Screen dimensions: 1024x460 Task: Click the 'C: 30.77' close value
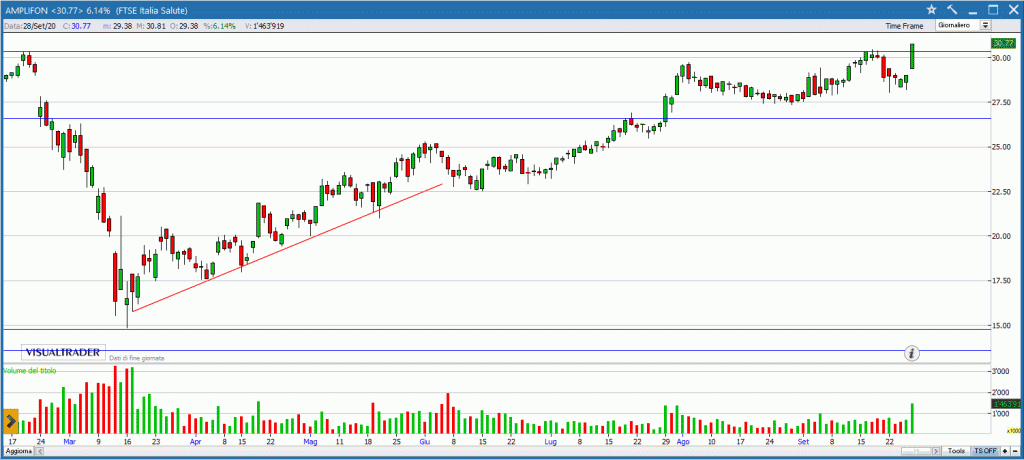tap(78, 26)
